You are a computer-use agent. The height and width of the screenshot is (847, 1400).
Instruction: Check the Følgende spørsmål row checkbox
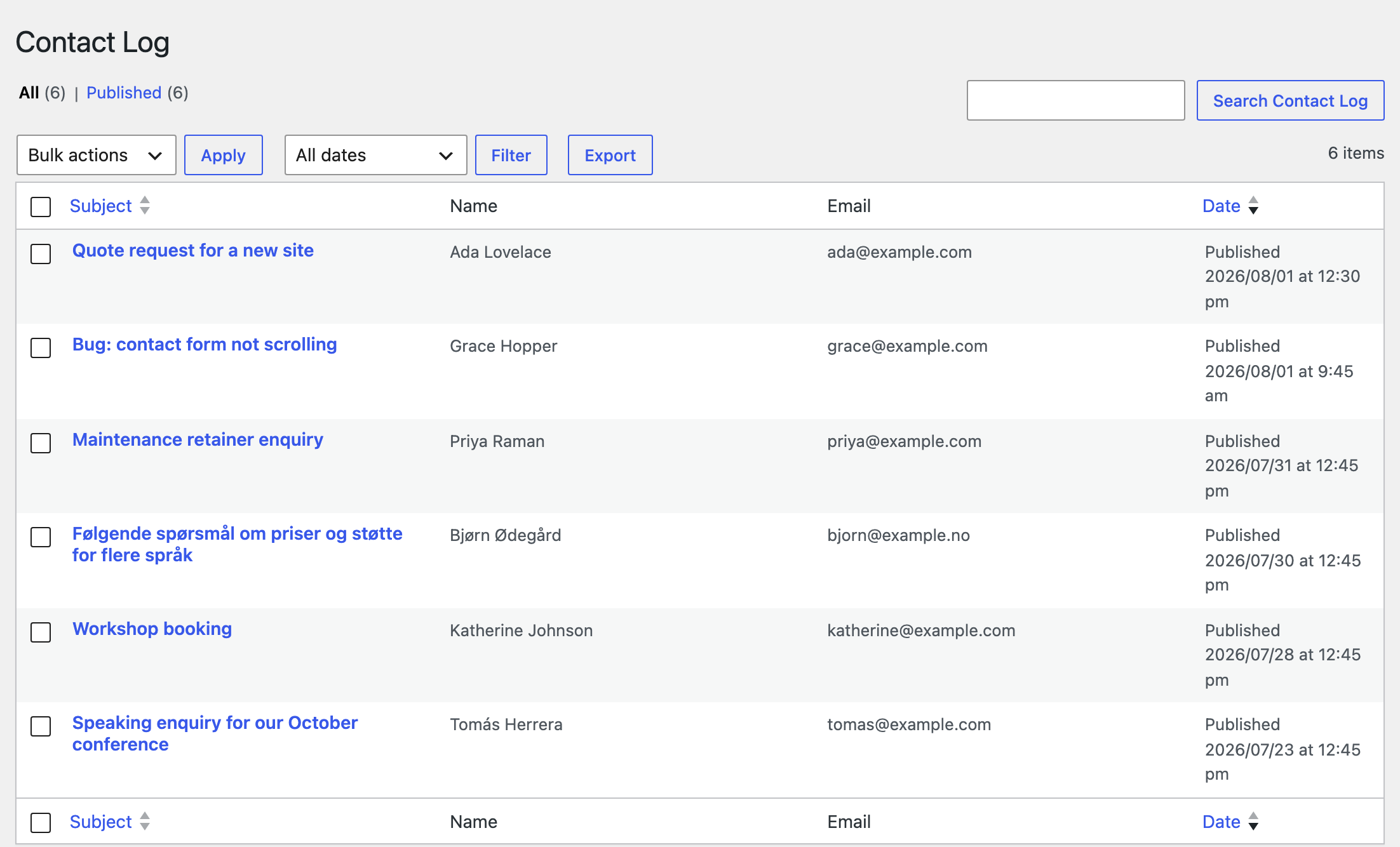point(41,537)
